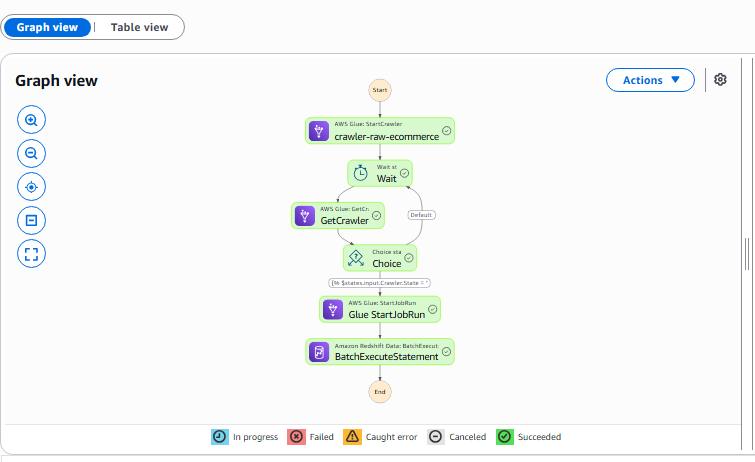Click the Glue icon on GetCrawler
755x462 pixels.
coord(305,216)
